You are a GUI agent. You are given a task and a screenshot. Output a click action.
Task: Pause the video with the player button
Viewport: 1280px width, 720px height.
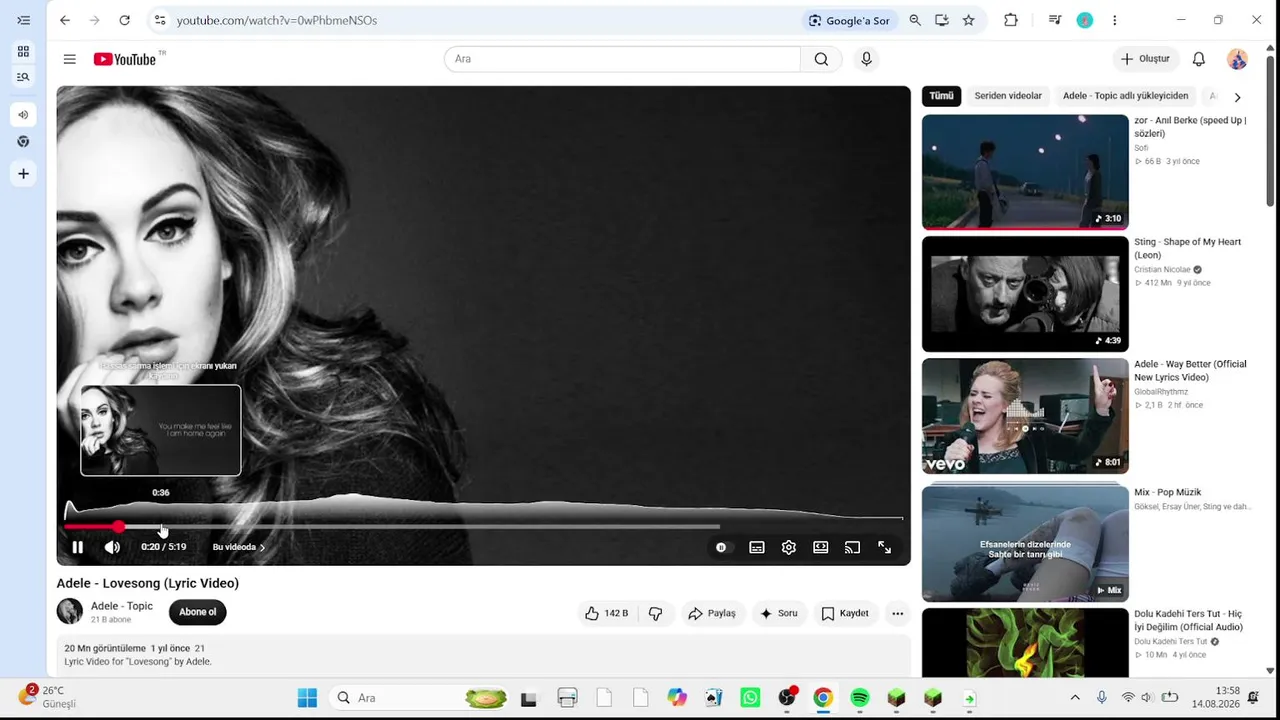click(77, 547)
